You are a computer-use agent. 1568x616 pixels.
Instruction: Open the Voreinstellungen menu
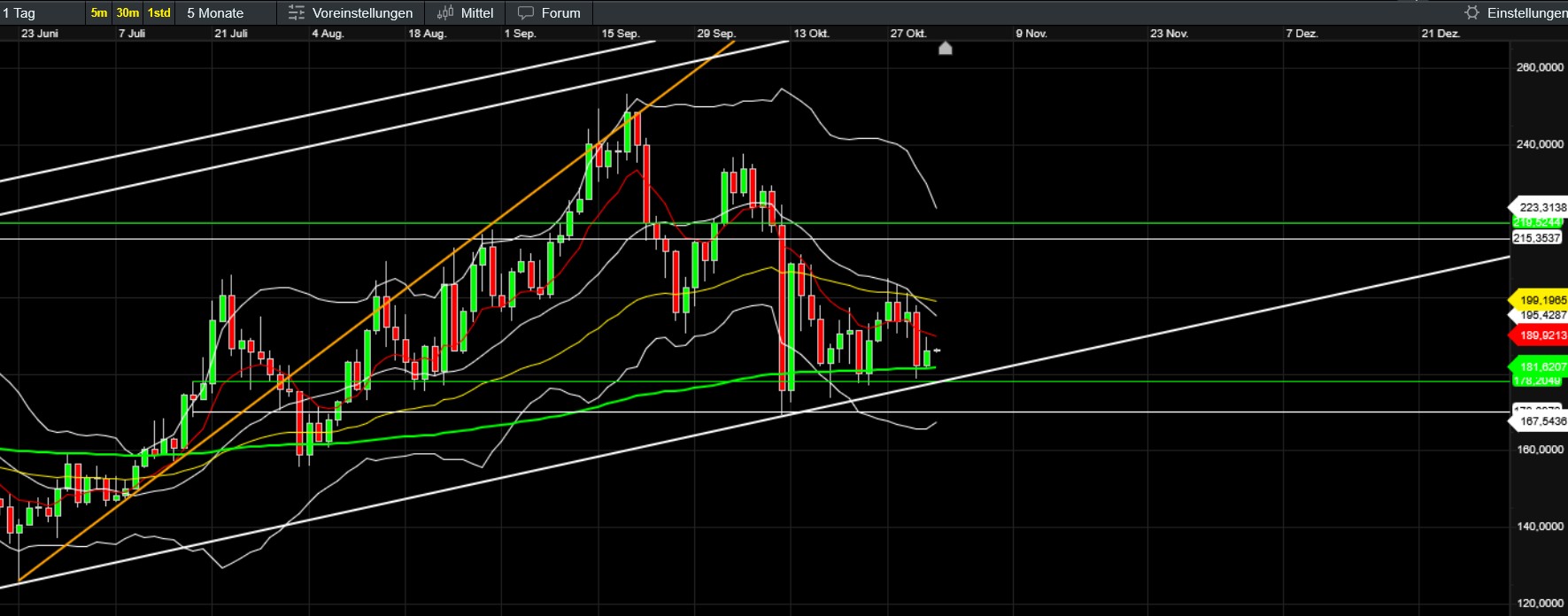[x=362, y=13]
